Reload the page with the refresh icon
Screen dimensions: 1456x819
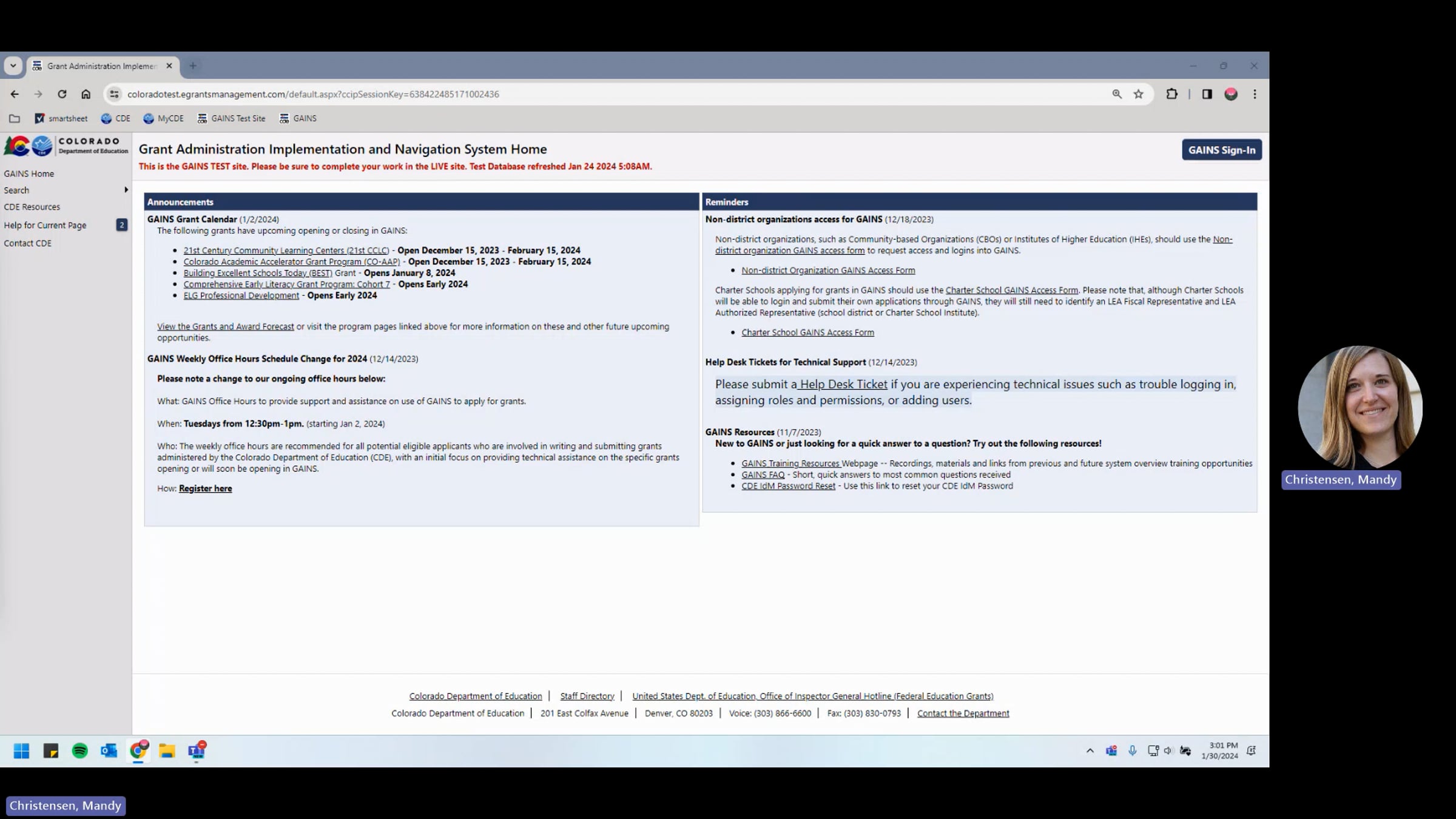[62, 94]
